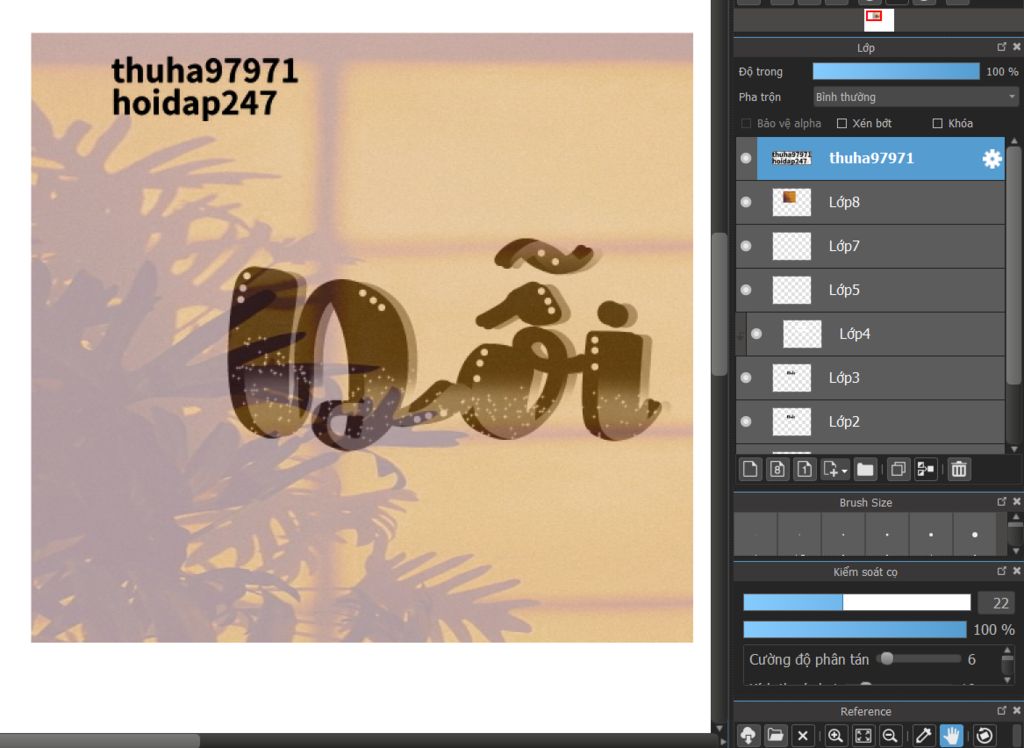
Task: Click the Brush Size list scroll up arrow
Action: click(x=1014, y=517)
